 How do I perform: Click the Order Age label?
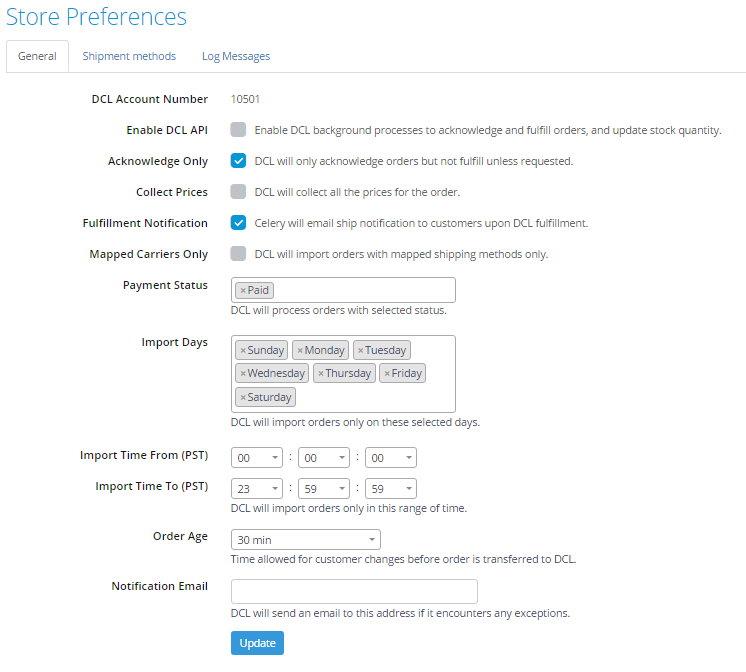pos(180,536)
